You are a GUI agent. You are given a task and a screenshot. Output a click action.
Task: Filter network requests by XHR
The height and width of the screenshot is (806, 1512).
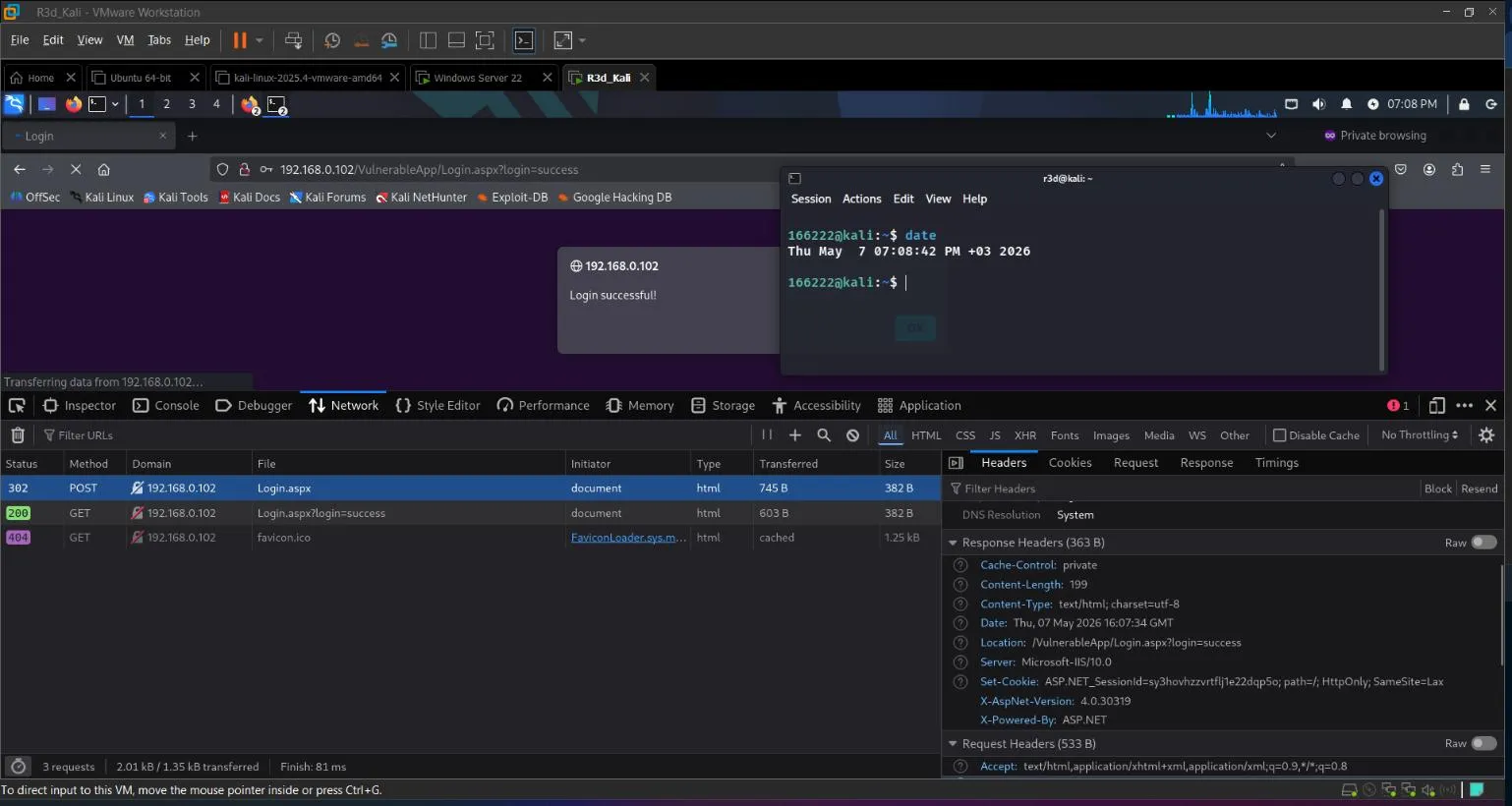coord(1025,435)
